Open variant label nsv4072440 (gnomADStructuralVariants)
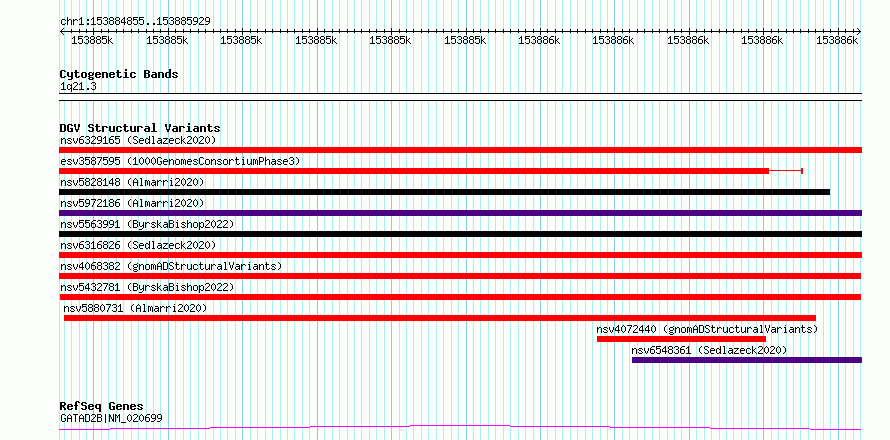Image resolution: width=890 pixels, height=440 pixels. click(707, 329)
